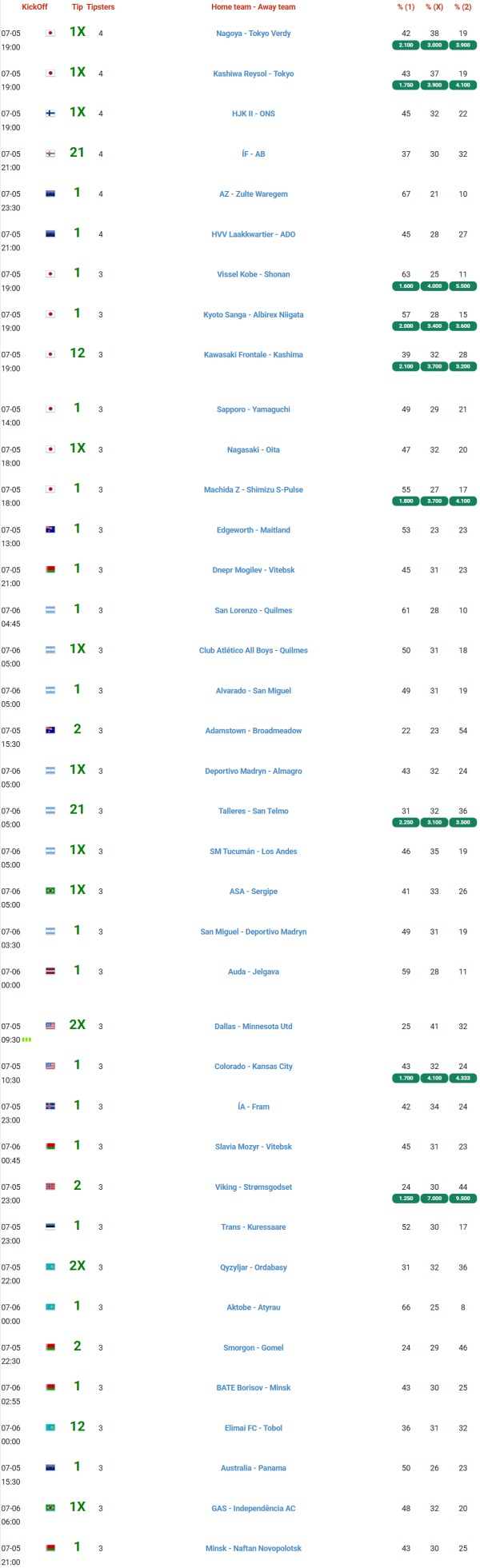This screenshot has height=1568, width=480.
Task: Click the 1.700 odds for Colorado - Kansas City
Action: [x=406, y=1078]
